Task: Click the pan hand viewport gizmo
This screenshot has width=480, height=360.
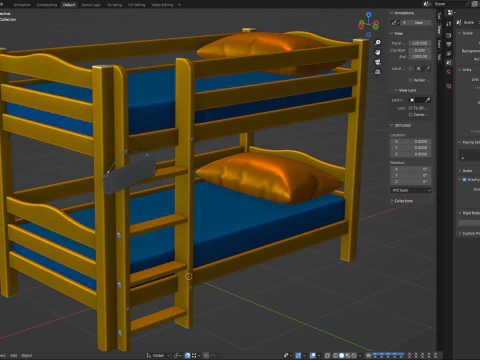Action: [x=377, y=52]
